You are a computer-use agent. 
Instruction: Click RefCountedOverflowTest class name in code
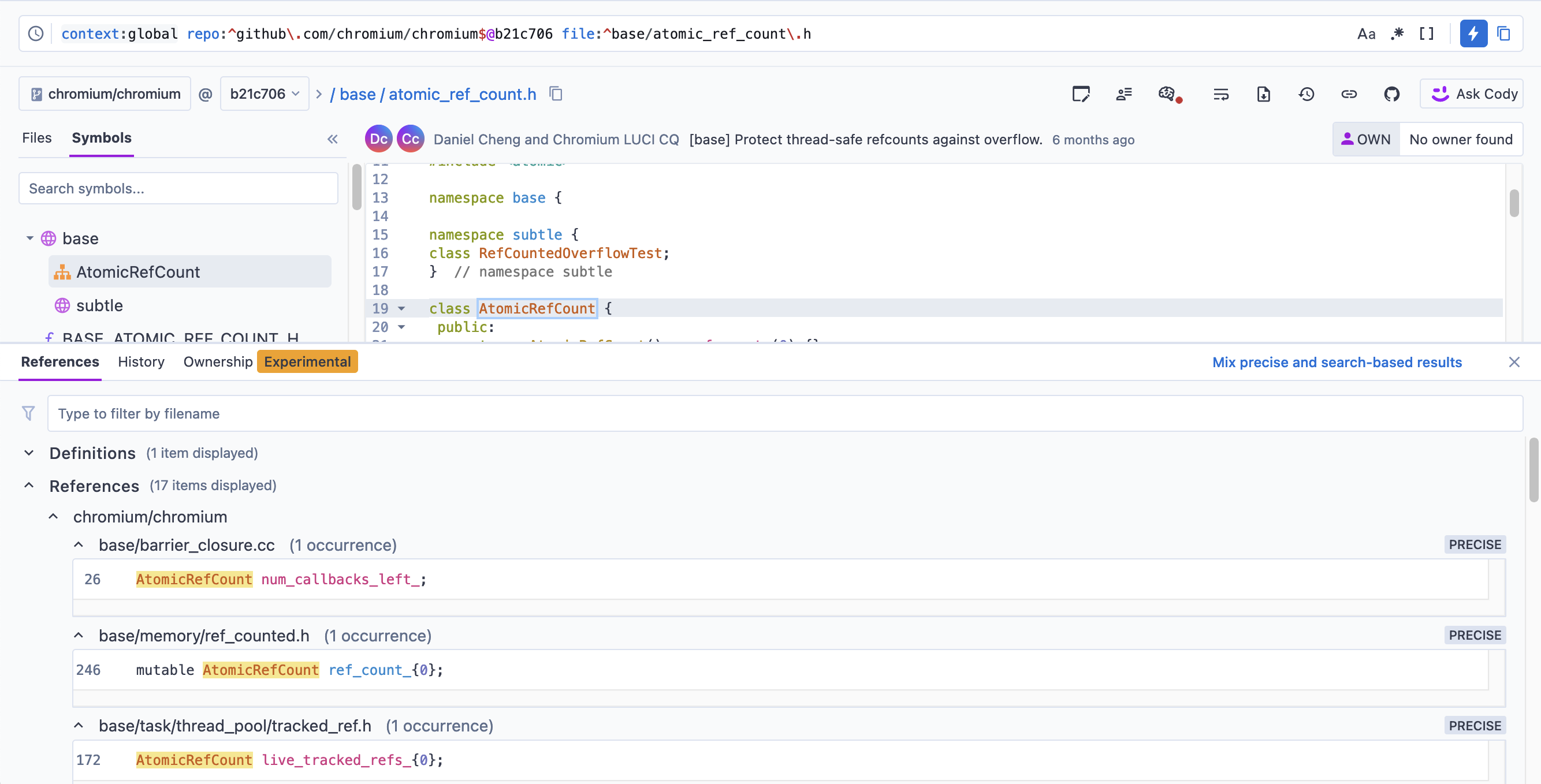point(570,253)
